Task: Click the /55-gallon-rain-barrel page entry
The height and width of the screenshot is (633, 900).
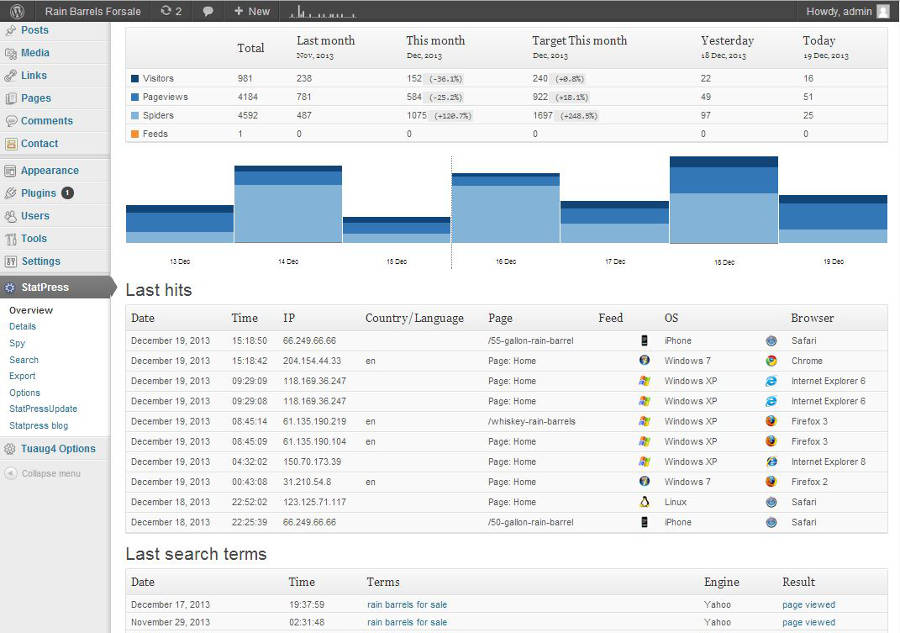Action: [530, 340]
